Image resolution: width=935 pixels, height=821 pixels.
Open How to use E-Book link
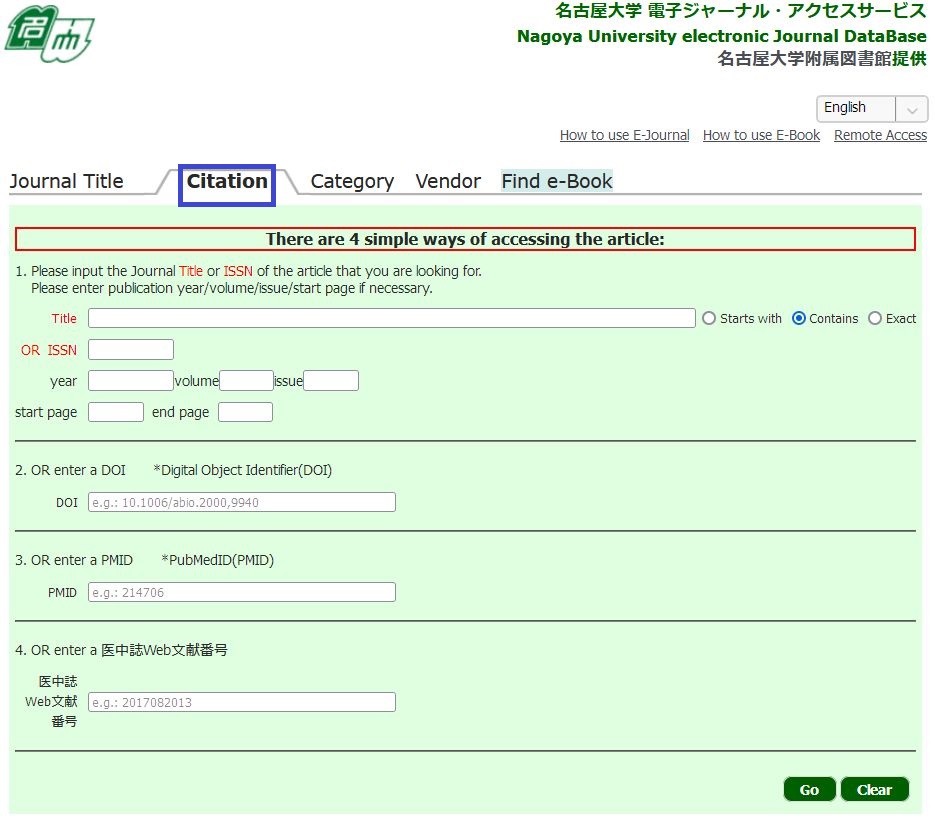click(761, 135)
